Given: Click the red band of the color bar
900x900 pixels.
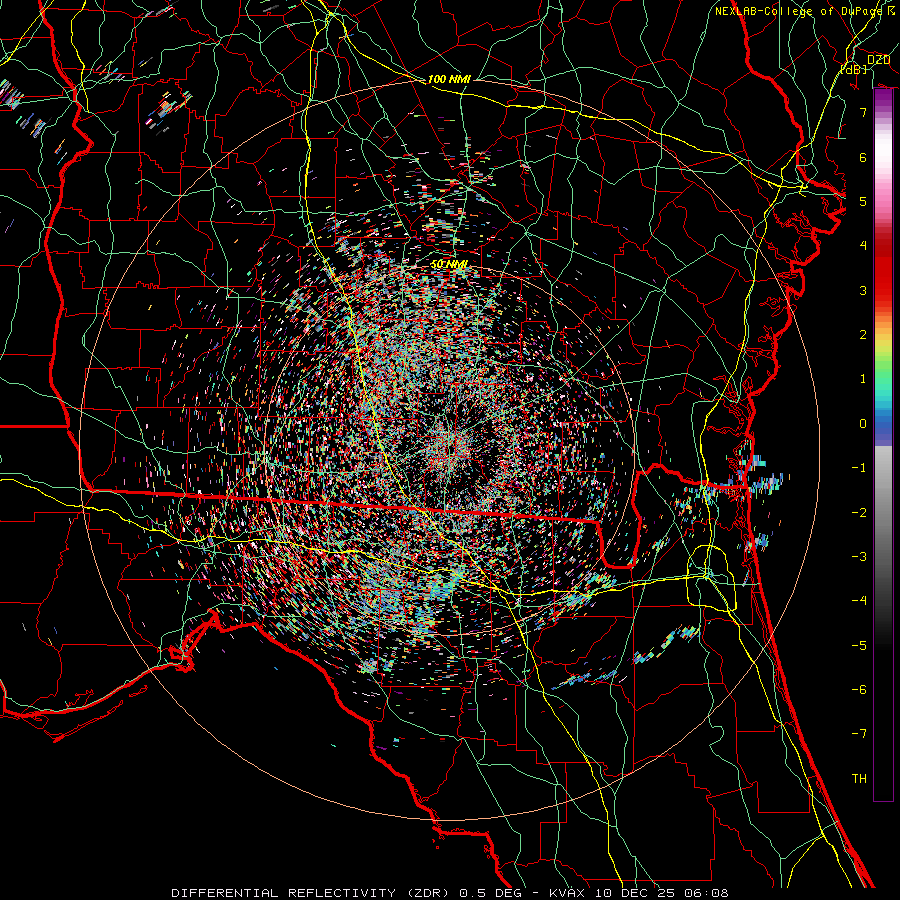Looking at the screenshot, I should pos(883,276).
